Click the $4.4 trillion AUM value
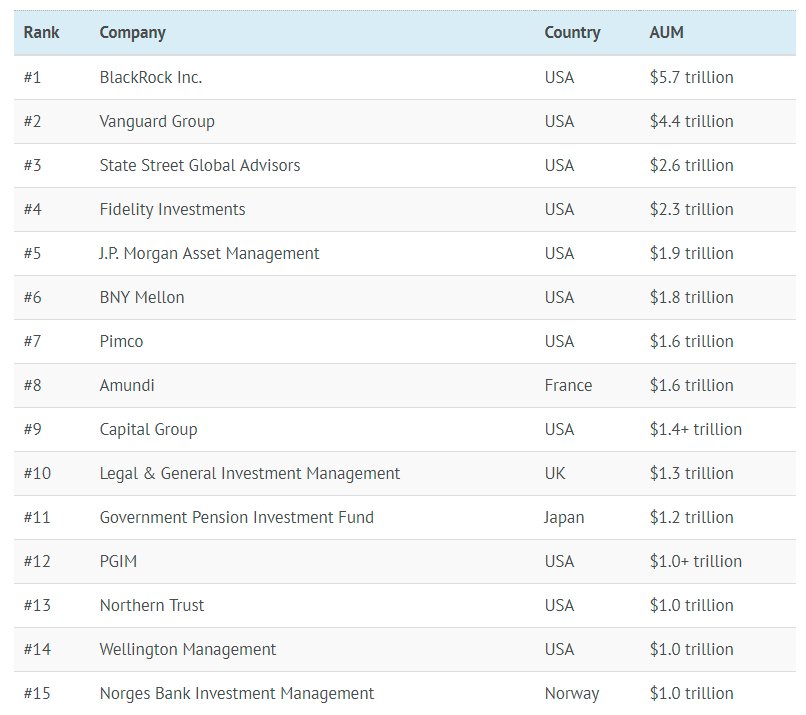Screen dimensions: 806x715 click(x=691, y=121)
